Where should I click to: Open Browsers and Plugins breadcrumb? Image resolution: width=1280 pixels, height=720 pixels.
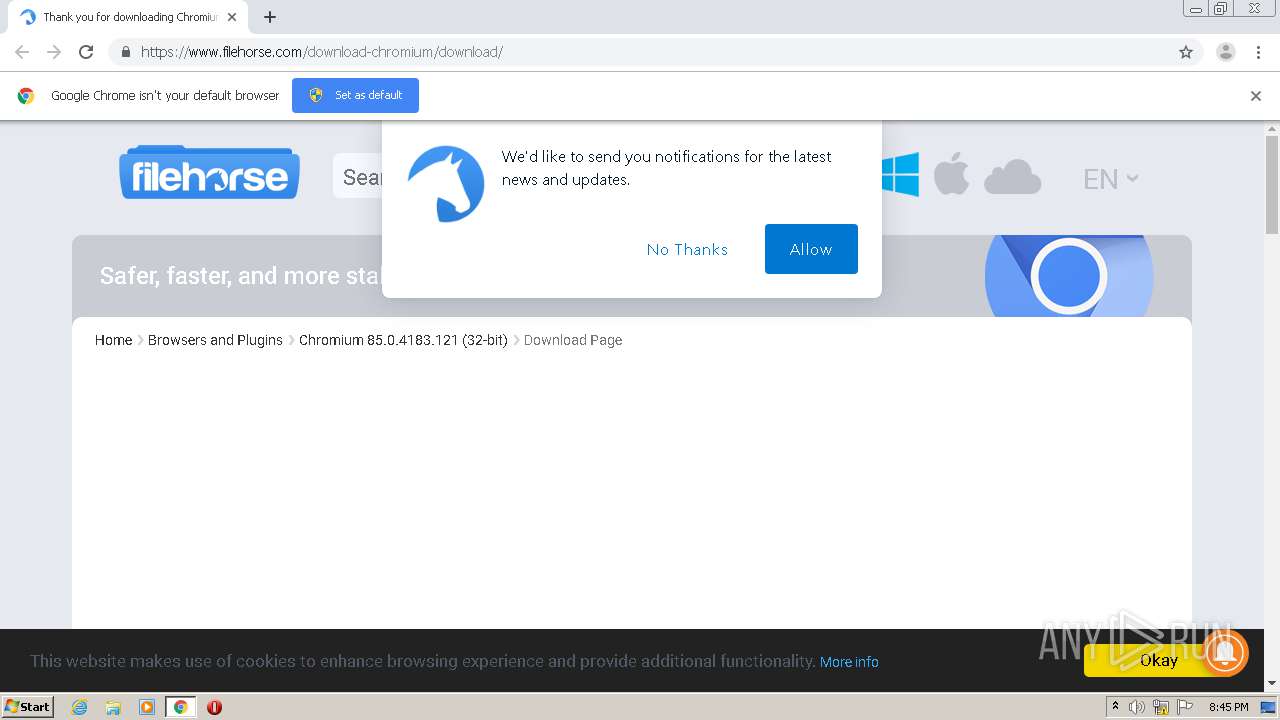pos(215,340)
